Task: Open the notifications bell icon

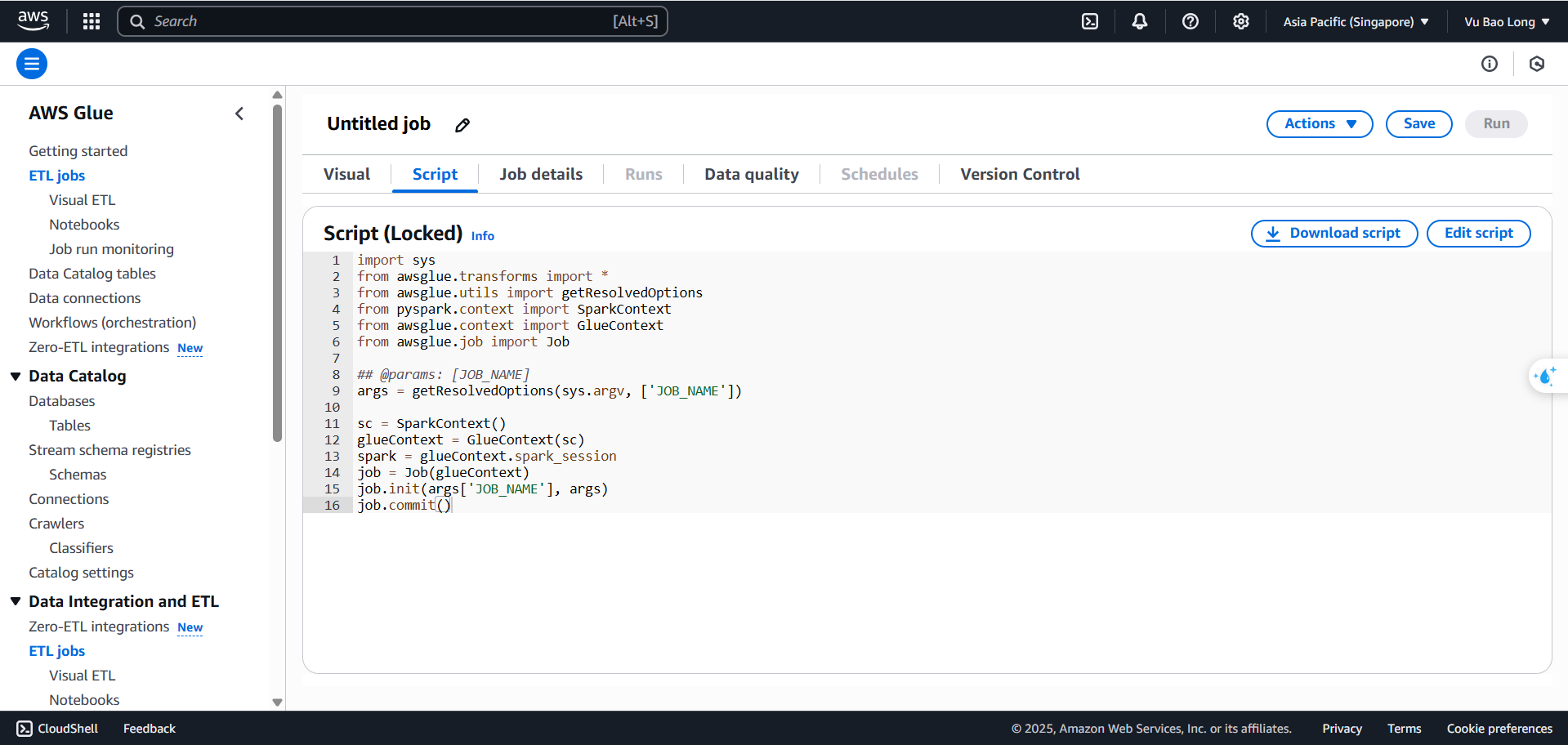Action: click(x=1140, y=21)
